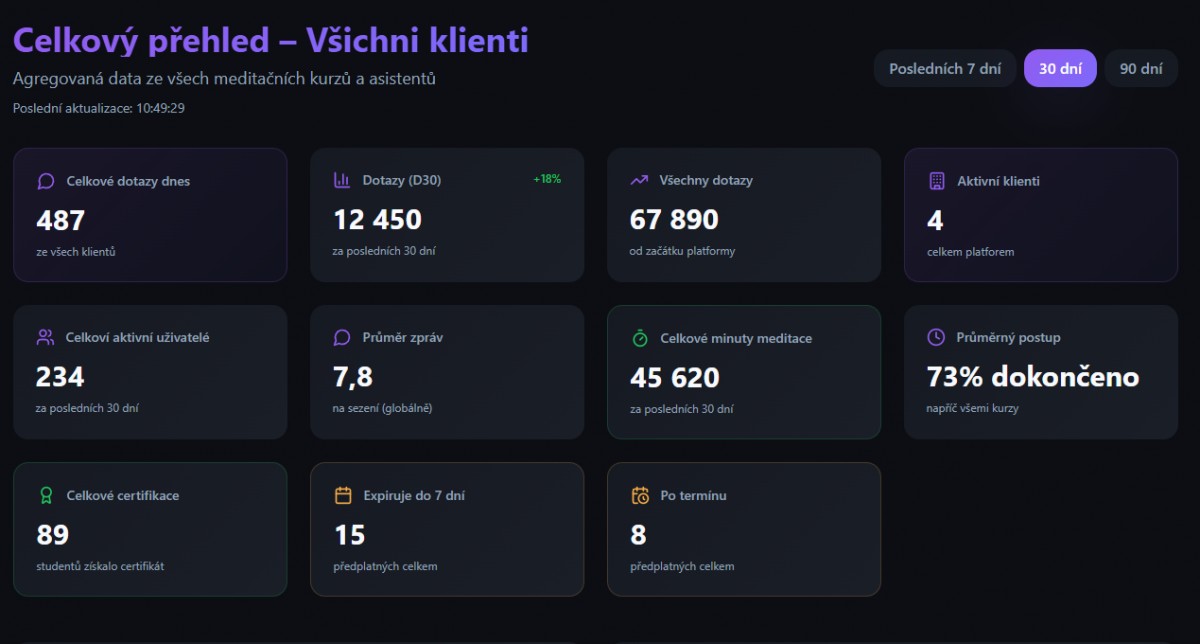
Task: Click the calculator icon on Aktivní klienti
Action: click(935, 180)
